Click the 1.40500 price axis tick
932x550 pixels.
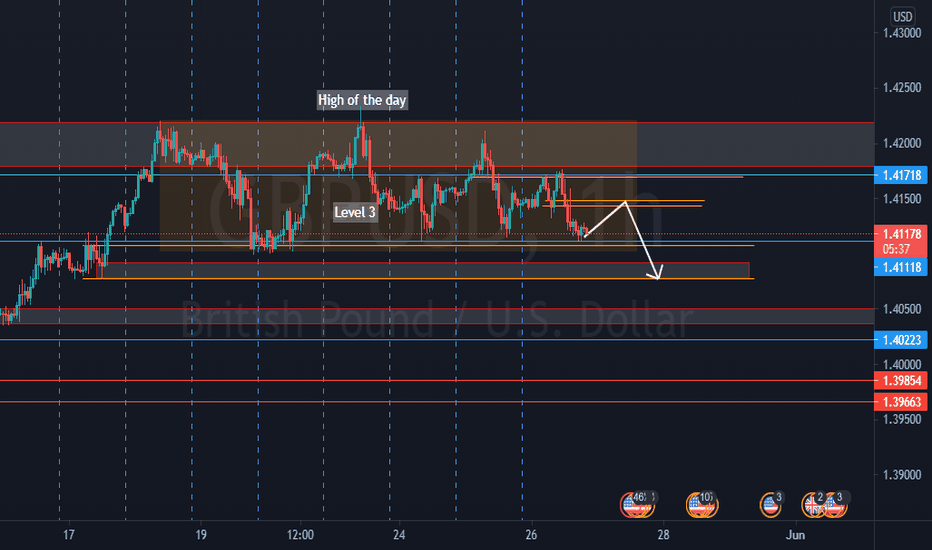pyautogui.click(x=902, y=309)
